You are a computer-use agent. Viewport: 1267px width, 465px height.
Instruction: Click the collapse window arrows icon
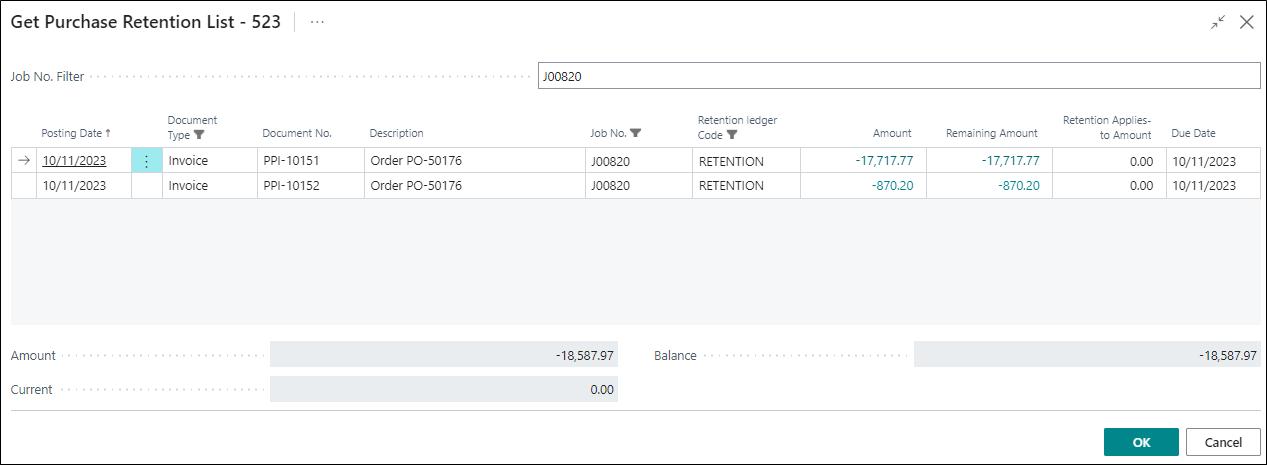pos(1217,22)
